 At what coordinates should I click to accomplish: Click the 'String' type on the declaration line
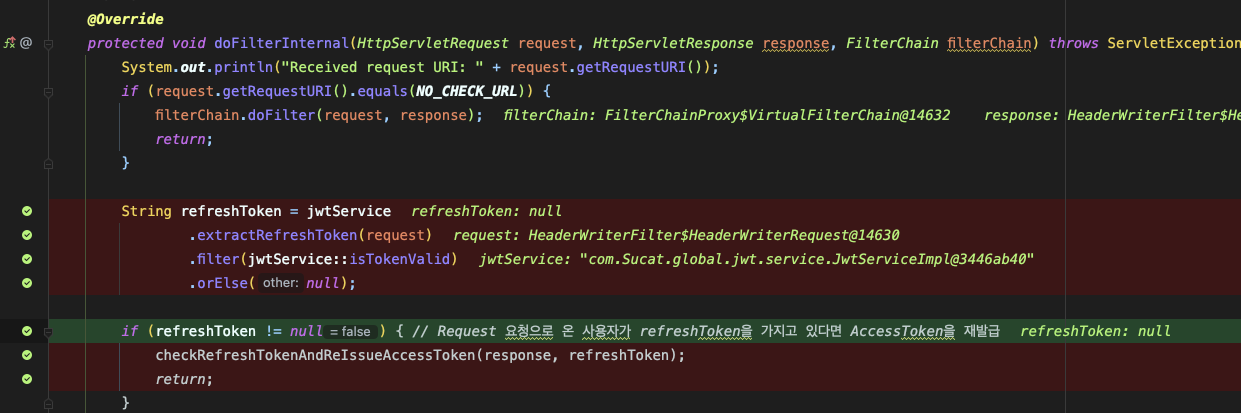[x=146, y=211]
